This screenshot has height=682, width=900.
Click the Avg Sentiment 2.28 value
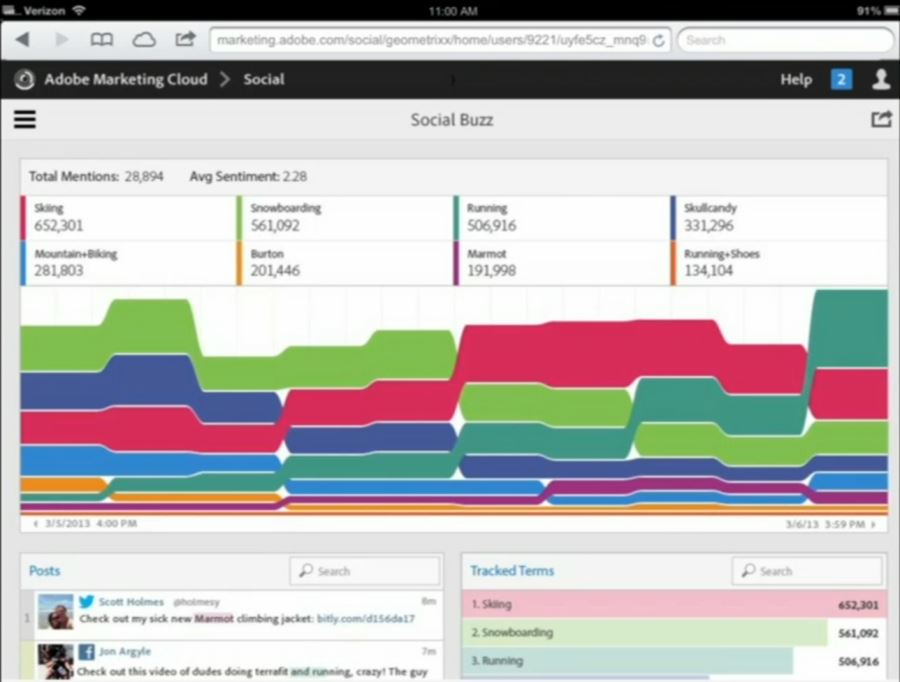click(294, 176)
